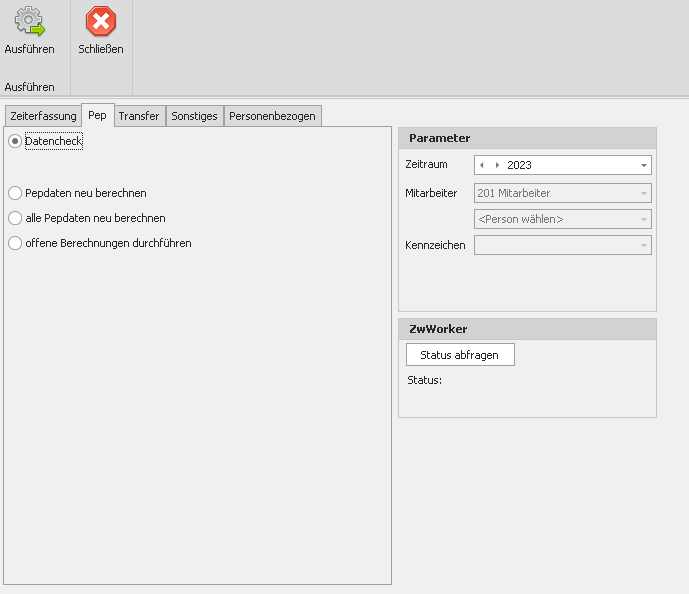Go to the Sonstiges tab
689x594 pixels.
pos(194,116)
